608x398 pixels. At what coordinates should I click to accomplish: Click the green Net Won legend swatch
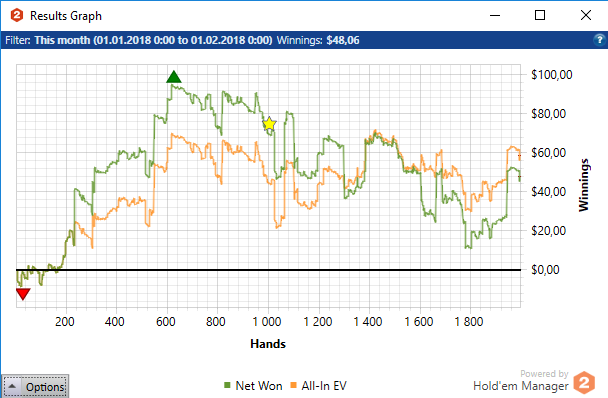pyautogui.click(x=227, y=385)
